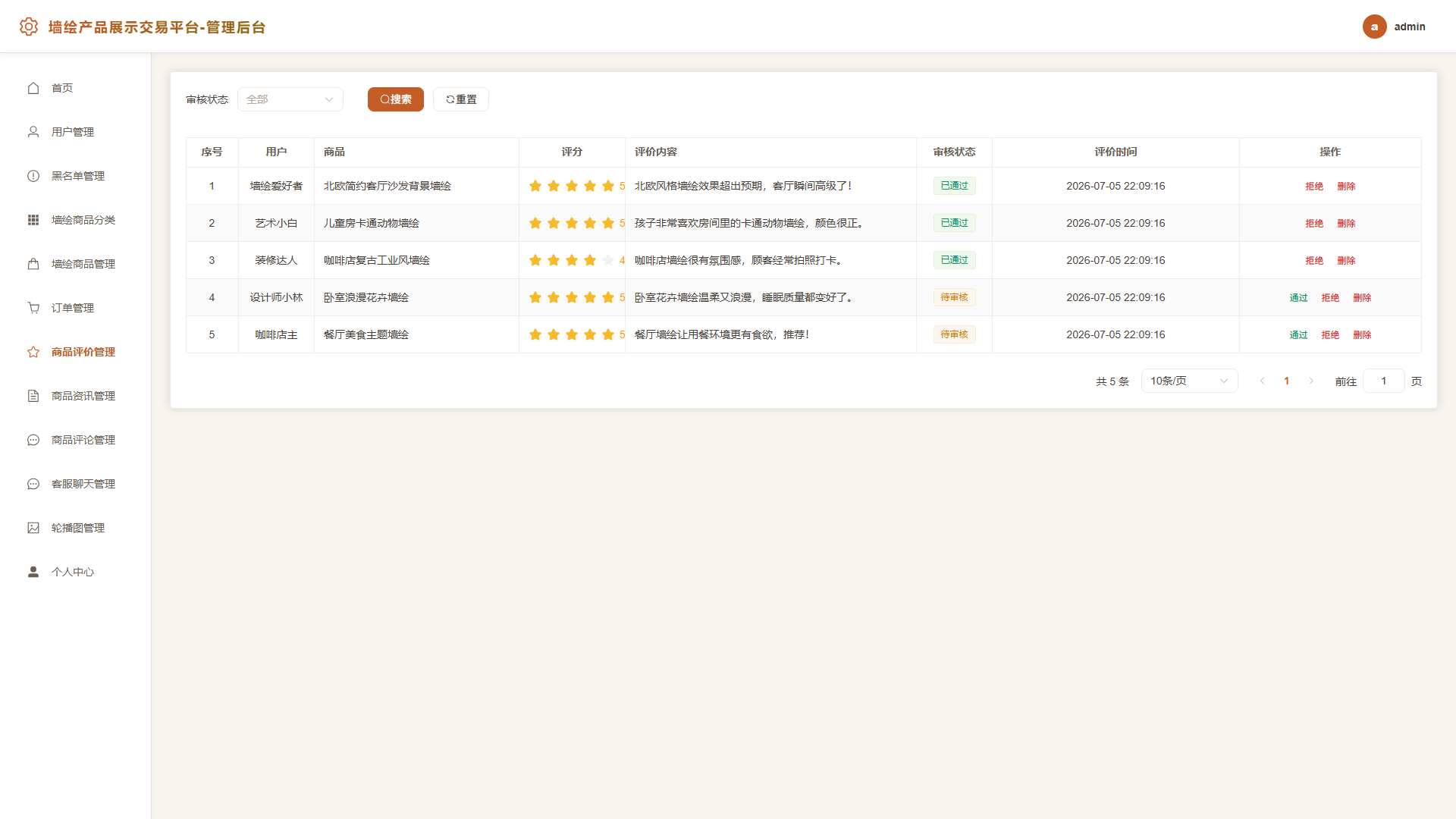Click the 重置 button
Screen dimensions: 1456x819
point(461,99)
